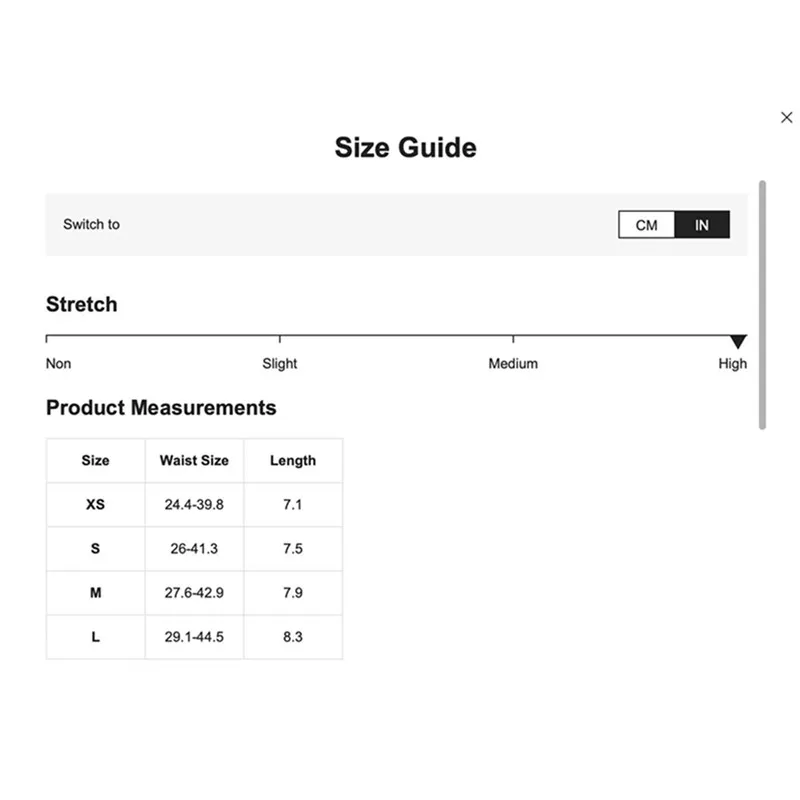The image size is (800, 800).
Task: Close the Size Guide dialog
Action: point(786,118)
